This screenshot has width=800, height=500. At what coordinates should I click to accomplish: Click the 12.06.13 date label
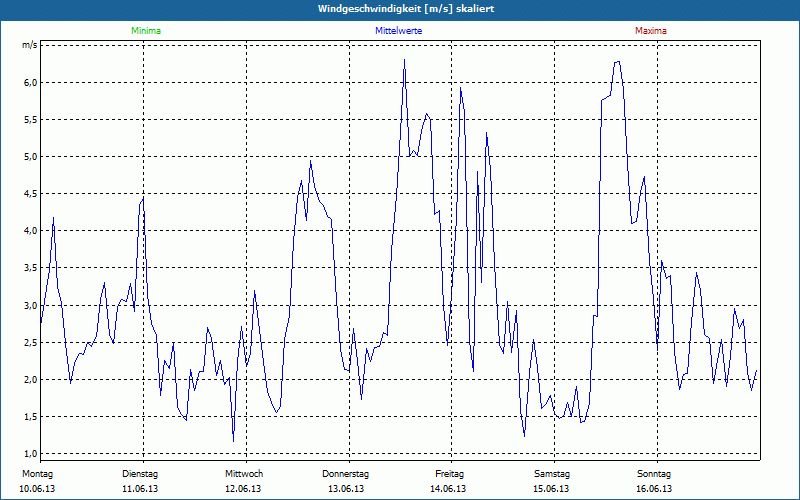pyautogui.click(x=243, y=489)
